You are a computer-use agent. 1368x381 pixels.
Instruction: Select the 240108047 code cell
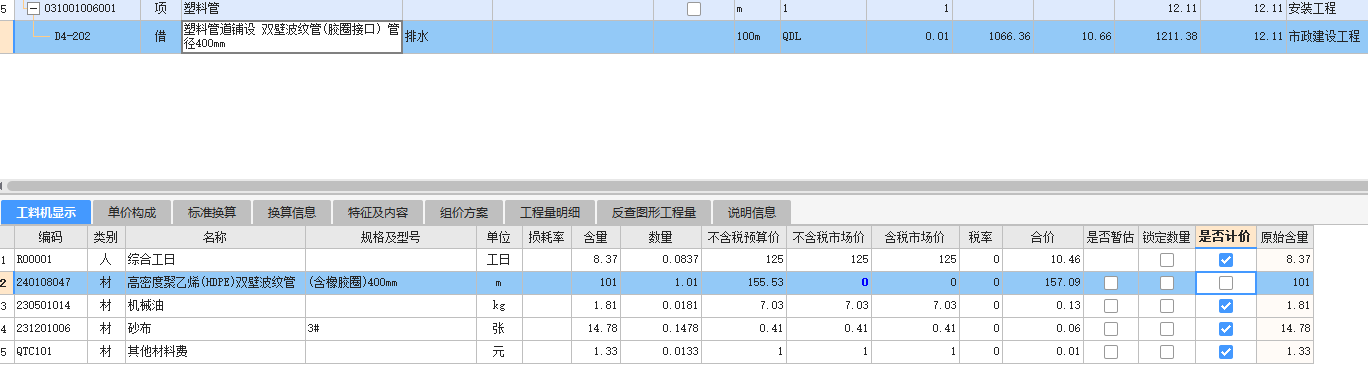coord(51,283)
